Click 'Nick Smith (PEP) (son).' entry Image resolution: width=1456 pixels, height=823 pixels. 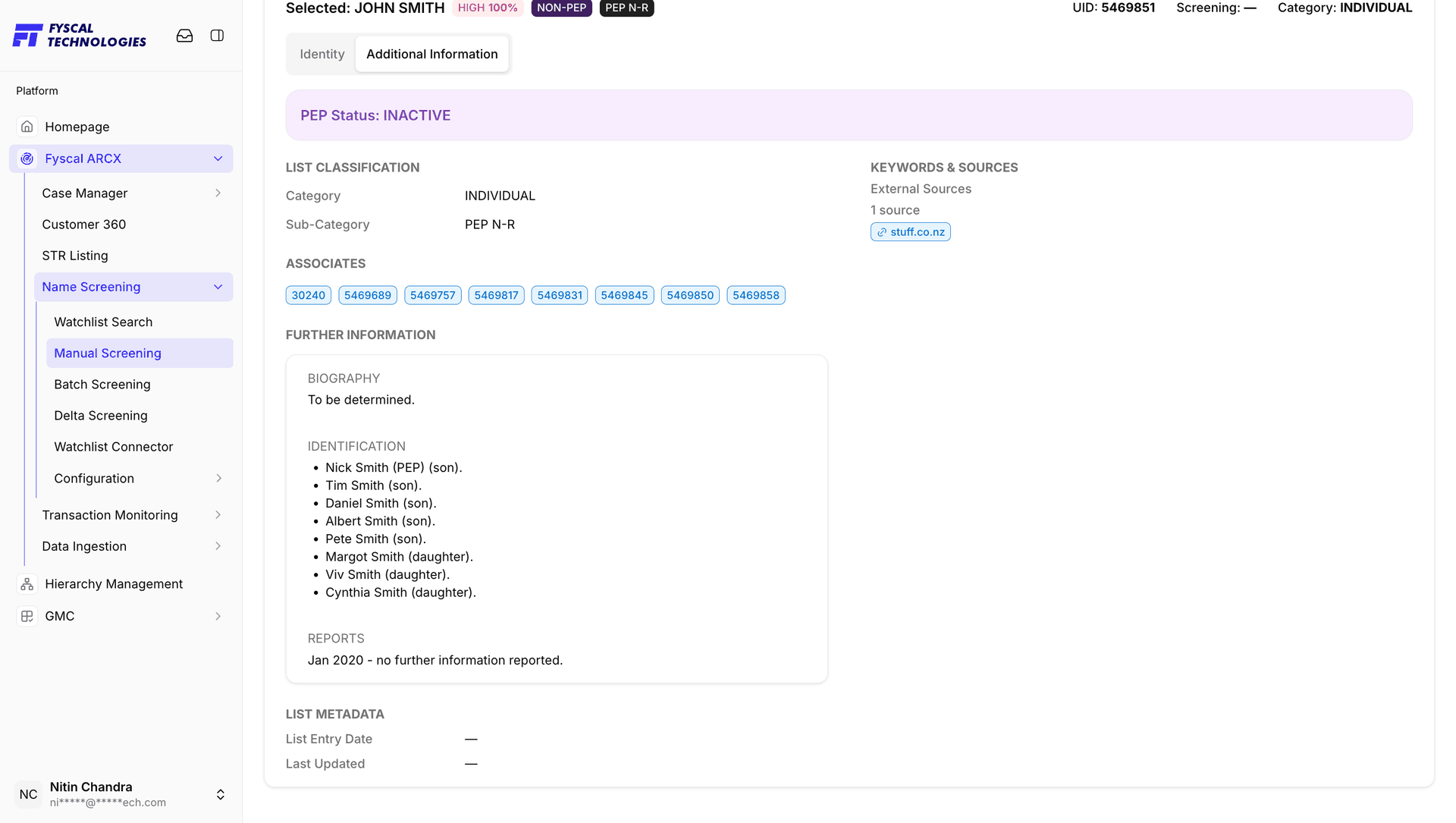click(394, 468)
